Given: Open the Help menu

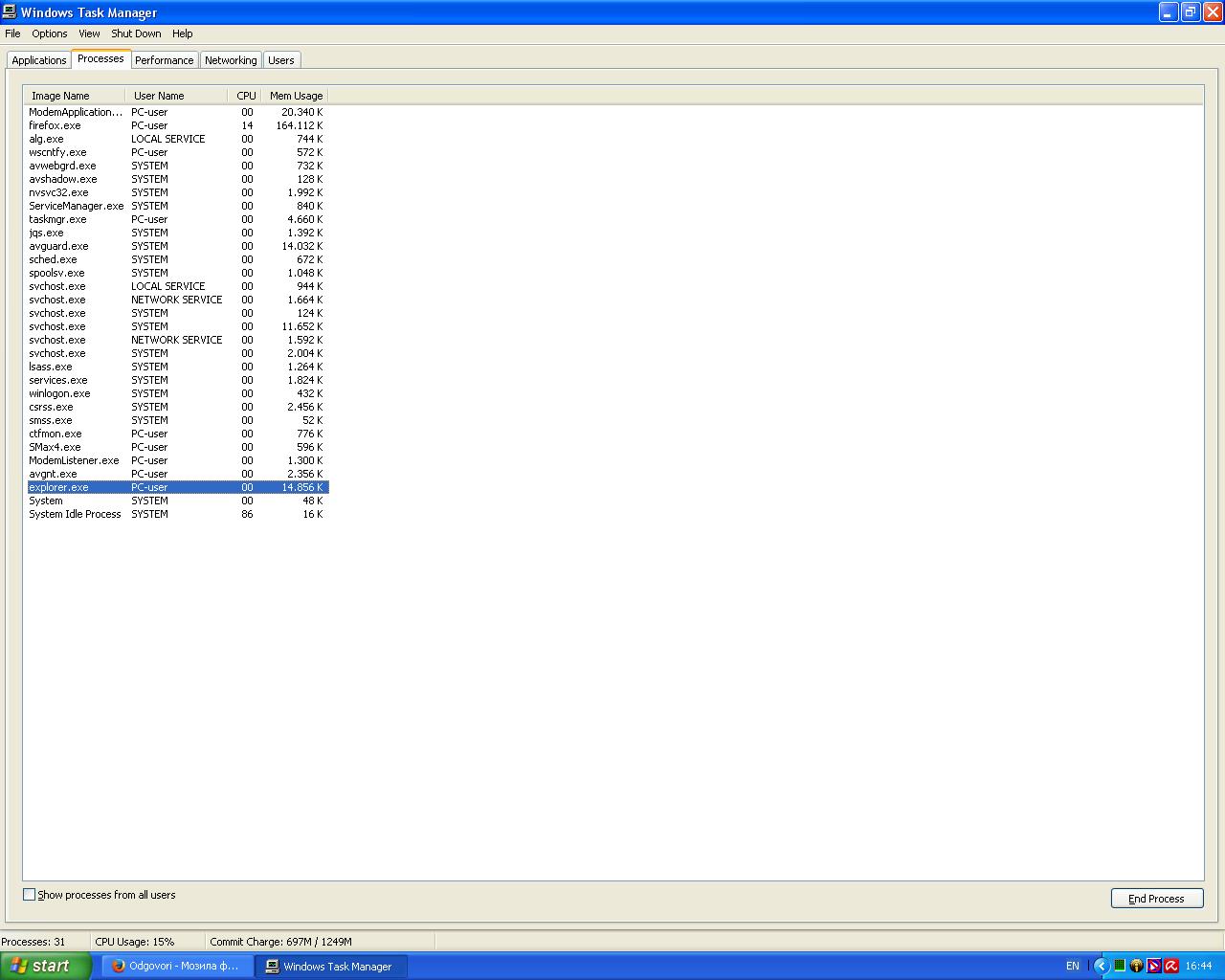Looking at the screenshot, I should 182,33.
